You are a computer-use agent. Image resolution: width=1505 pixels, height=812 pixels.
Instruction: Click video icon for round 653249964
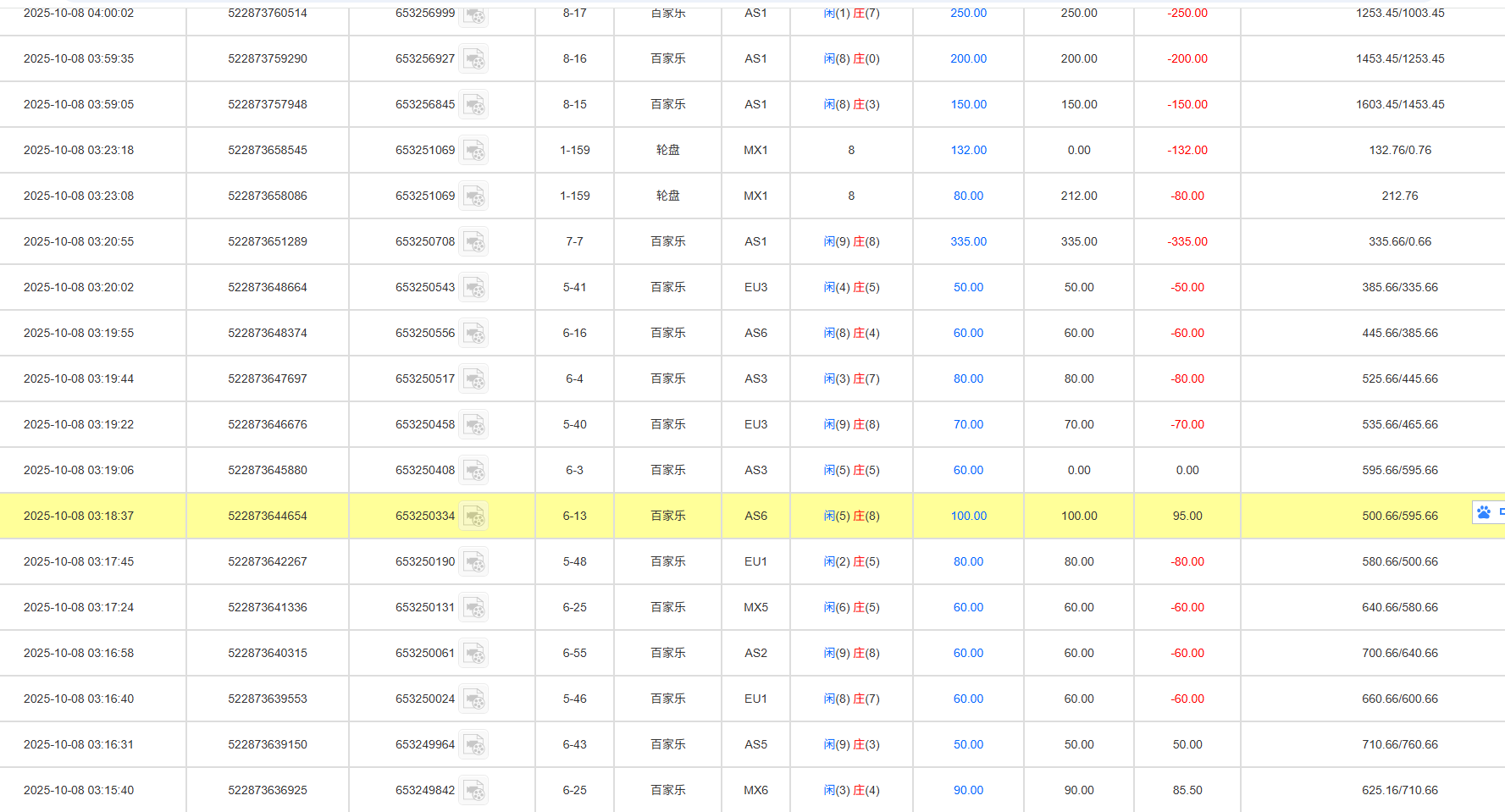(x=474, y=744)
